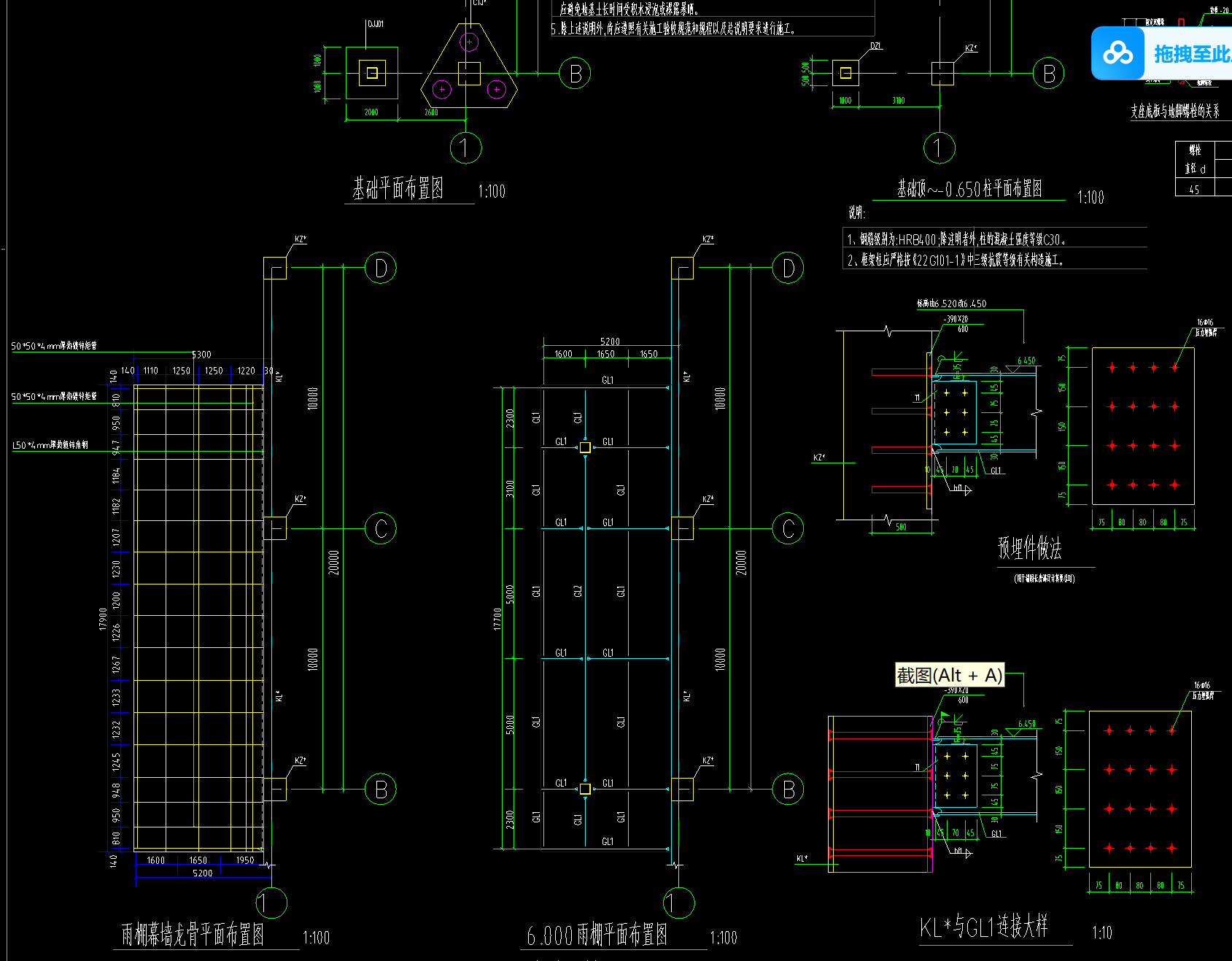Viewport: 1232px width, 961px height.
Task: Click axis bubble D of the 6.000 canopy plan
Action: tap(788, 268)
